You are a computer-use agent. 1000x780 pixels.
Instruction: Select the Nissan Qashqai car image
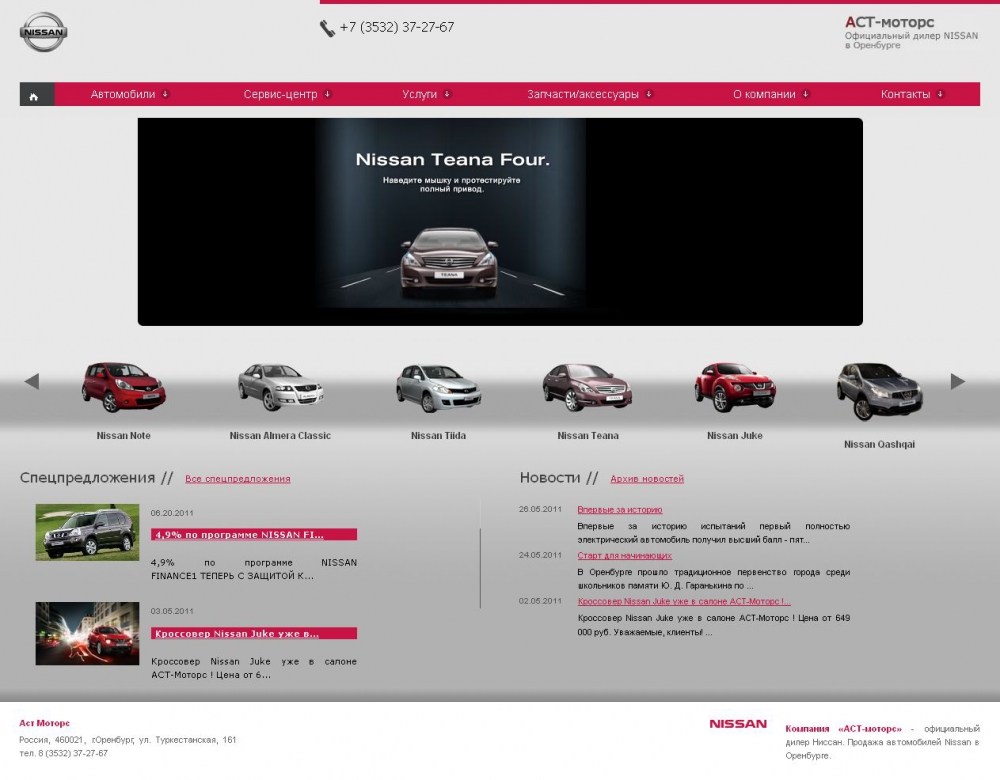click(x=879, y=392)
